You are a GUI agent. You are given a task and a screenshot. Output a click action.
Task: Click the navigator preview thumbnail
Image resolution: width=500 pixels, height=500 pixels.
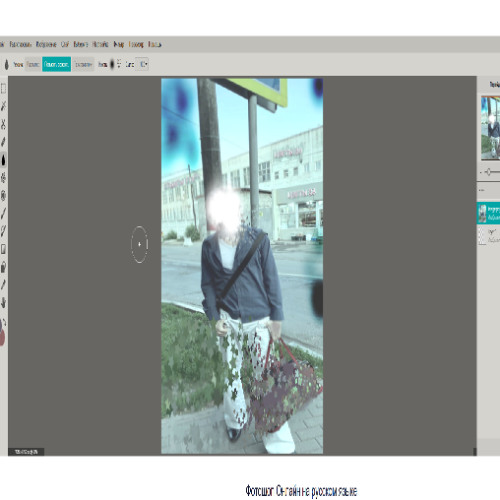coord(490,128)
